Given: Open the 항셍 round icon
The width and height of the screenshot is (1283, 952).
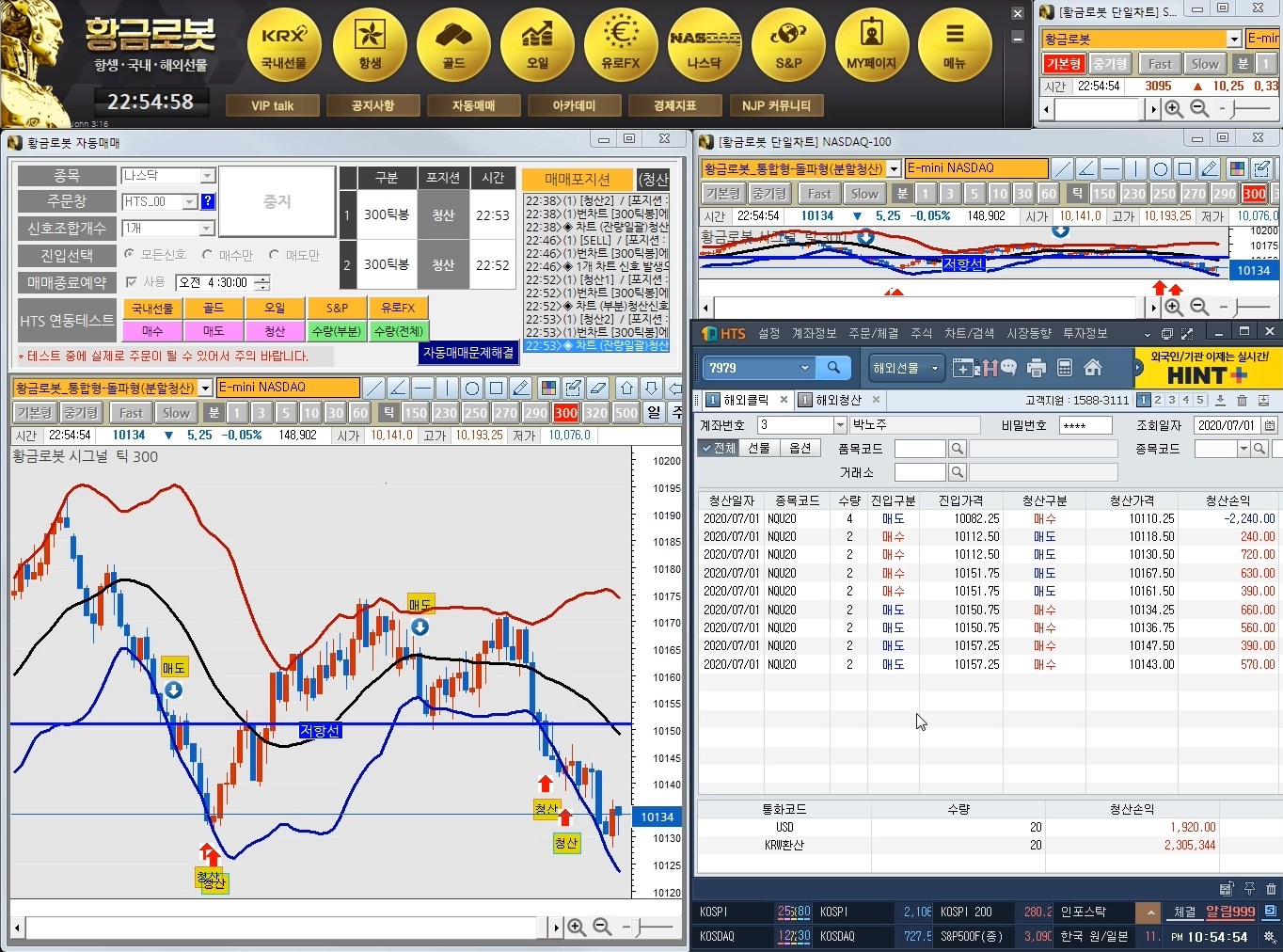Looking at the screenshot, I should point(370,45).
